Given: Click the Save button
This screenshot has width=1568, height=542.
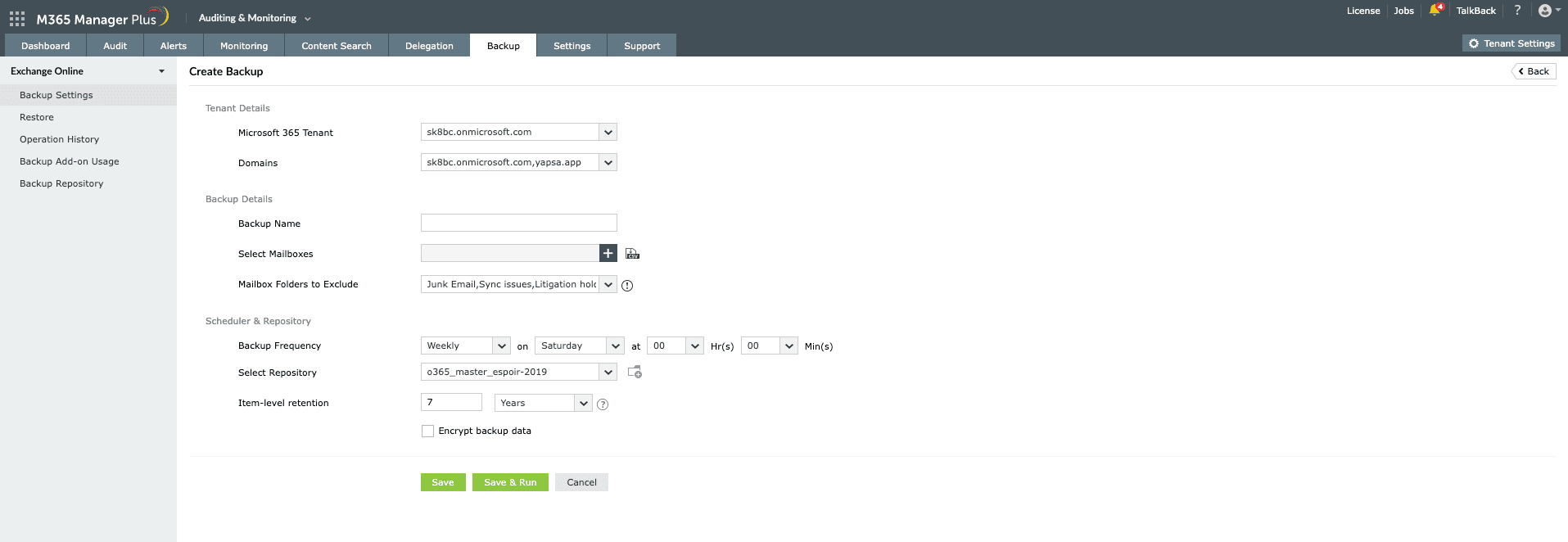Looking at the screenshot, I should (443, 482).
